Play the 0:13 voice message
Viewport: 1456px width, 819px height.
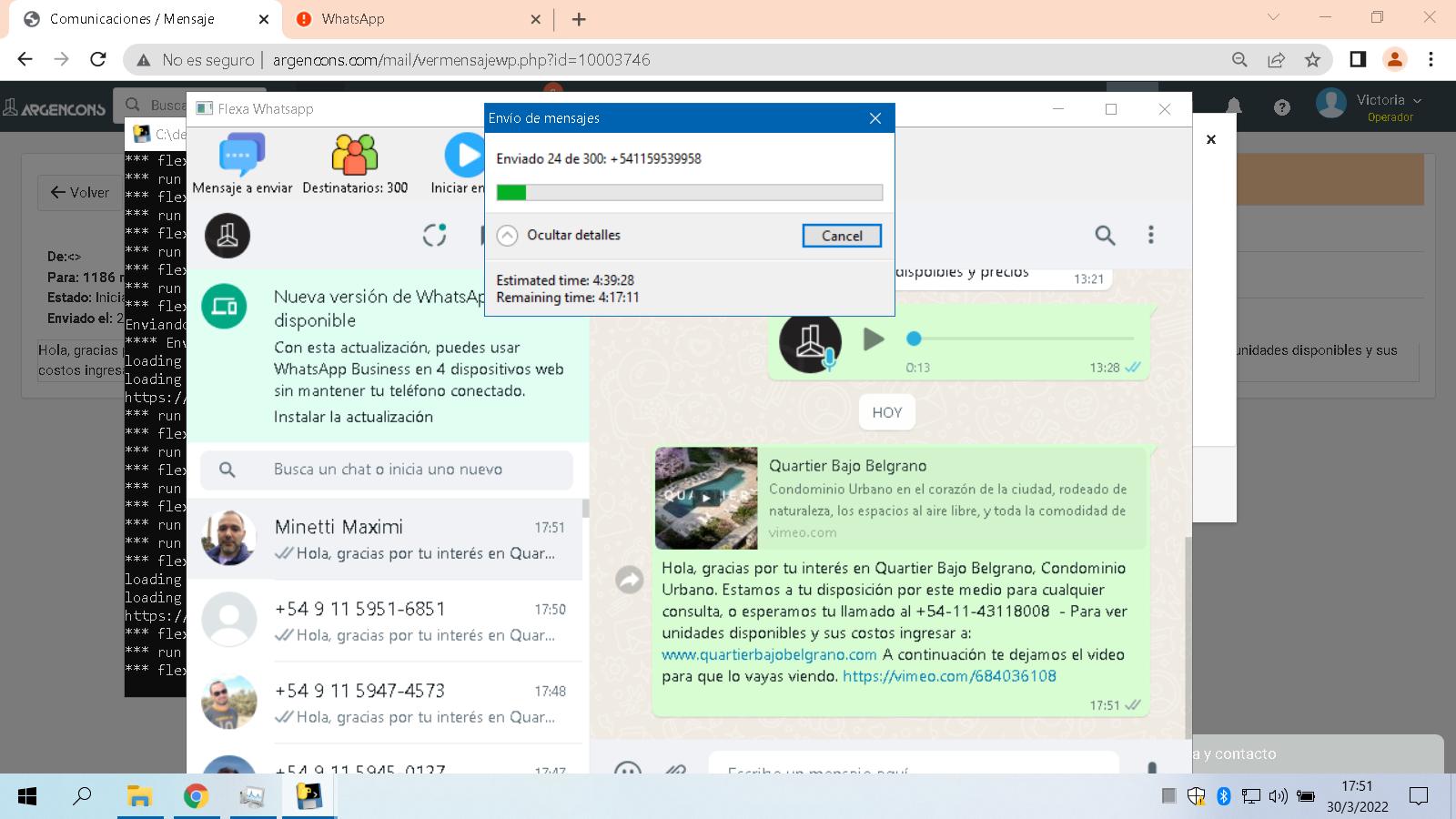(x=874, y=339)
